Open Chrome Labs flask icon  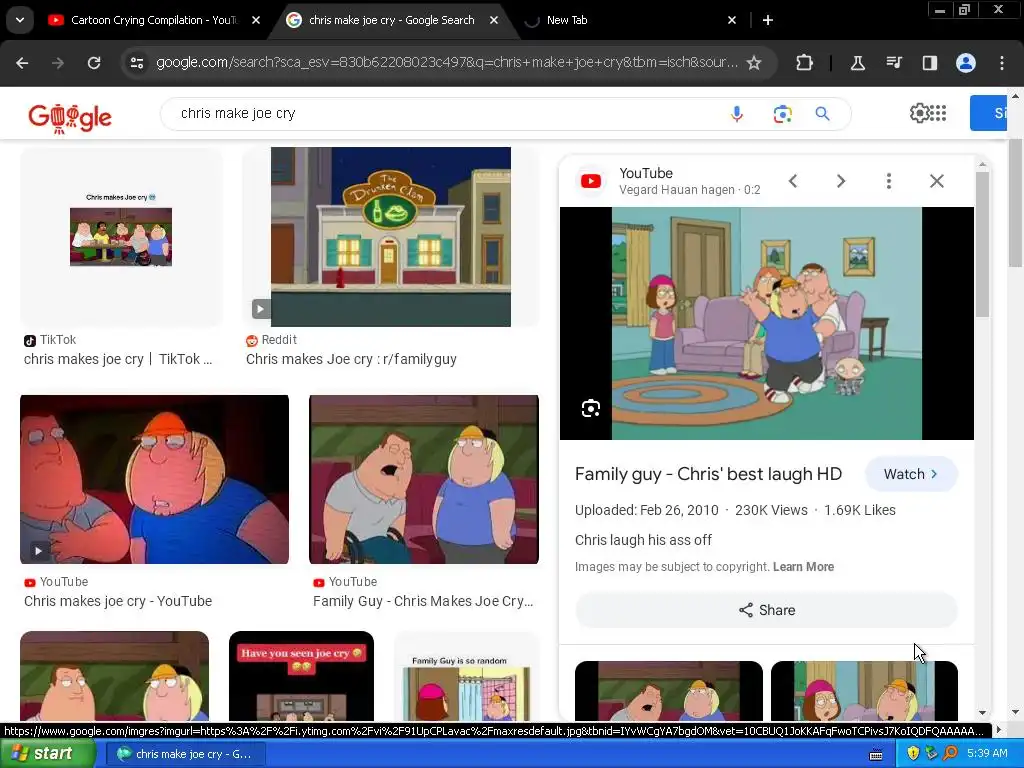point(857,63)
